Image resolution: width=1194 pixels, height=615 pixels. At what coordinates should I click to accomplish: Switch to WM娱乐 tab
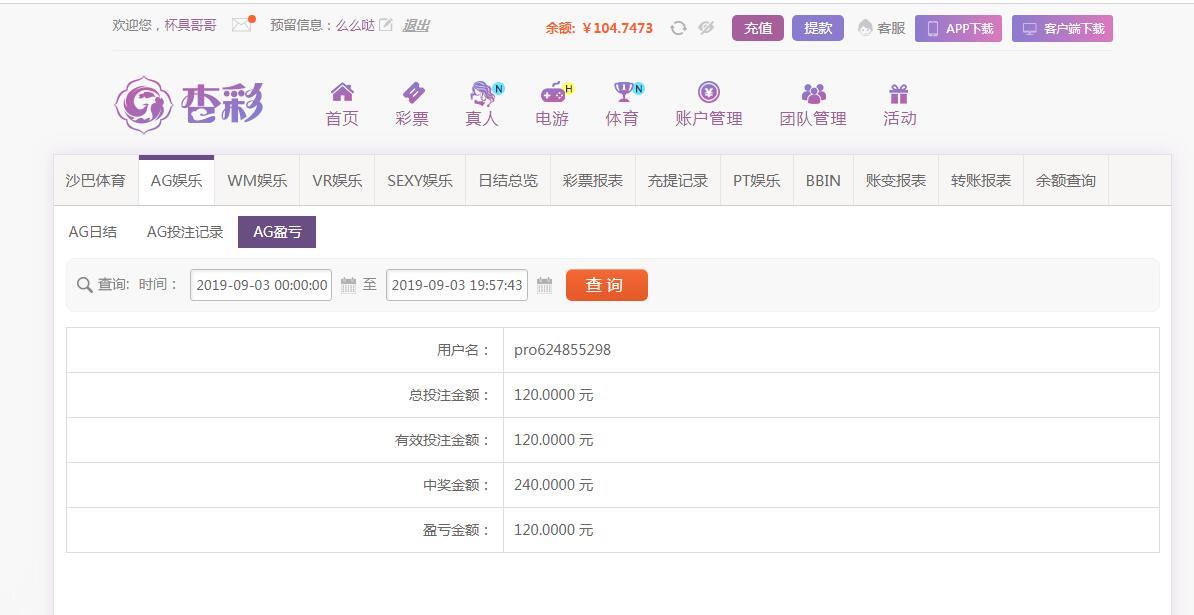257,180
